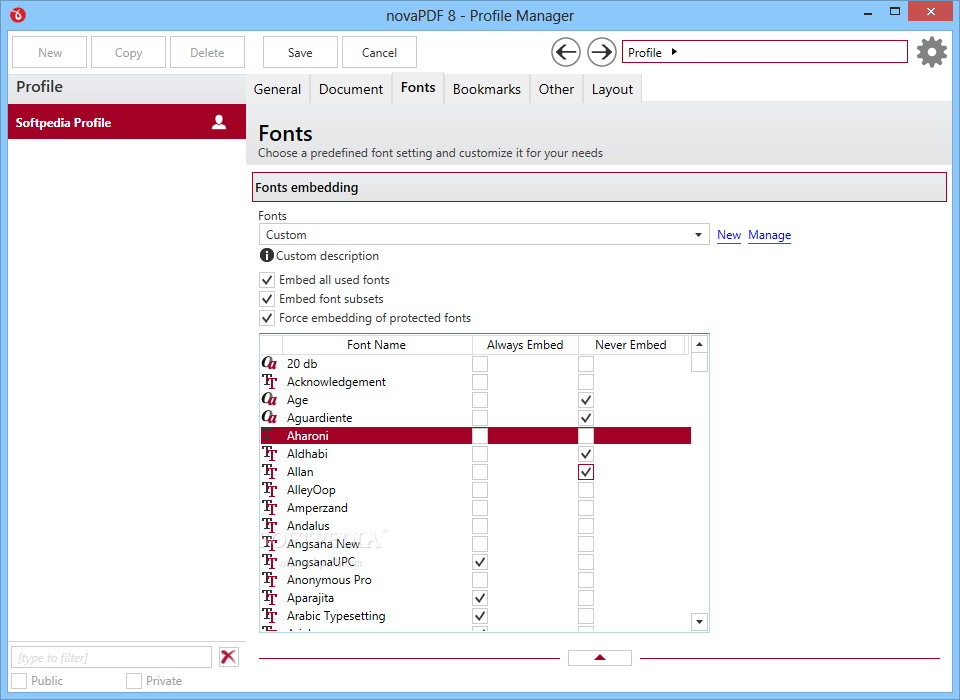Click the user icon on Softpedia Profile
960x700 pixels.
pyautogui.click(x=219, y=122)
